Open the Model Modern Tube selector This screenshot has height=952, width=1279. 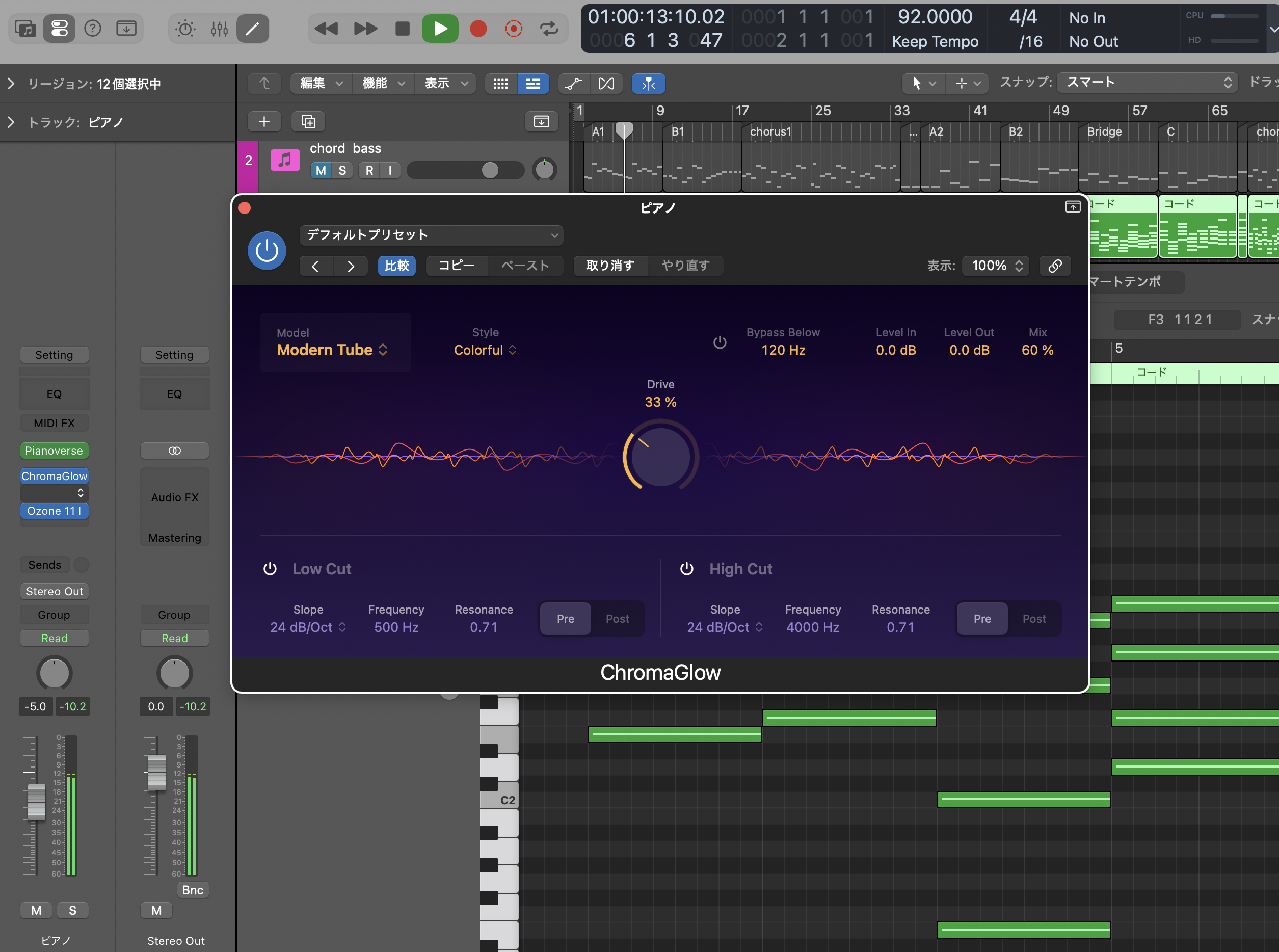[332, 350]
